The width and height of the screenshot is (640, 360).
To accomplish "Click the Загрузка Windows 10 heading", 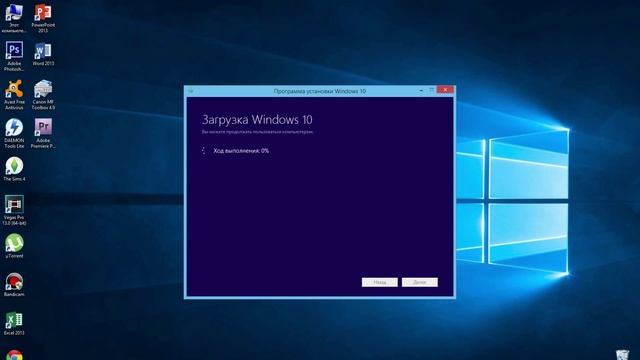I will [x=257, y=120].
